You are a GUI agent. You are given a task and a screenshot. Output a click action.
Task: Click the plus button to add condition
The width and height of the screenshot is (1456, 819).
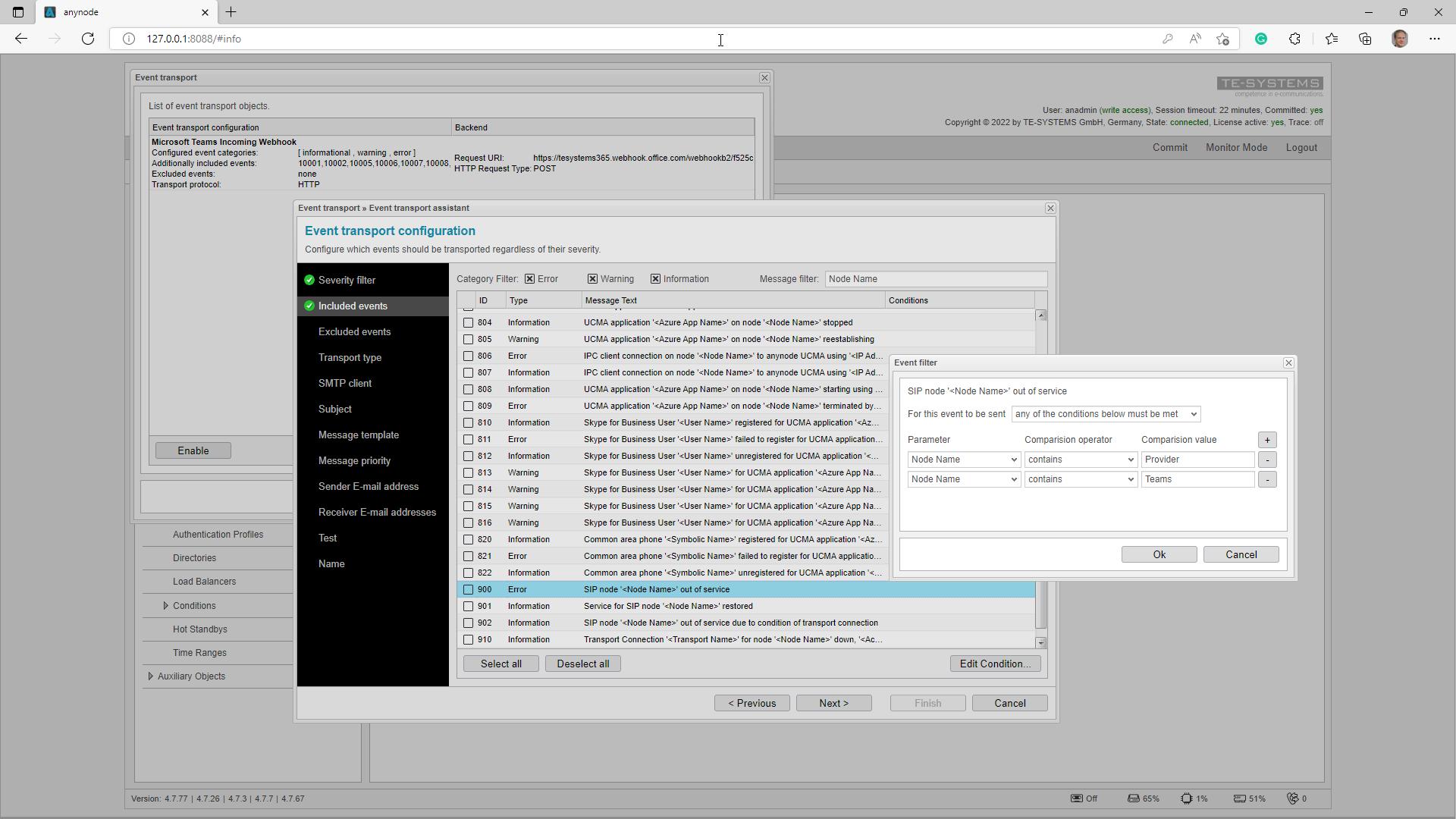[x=1266, y=440]
